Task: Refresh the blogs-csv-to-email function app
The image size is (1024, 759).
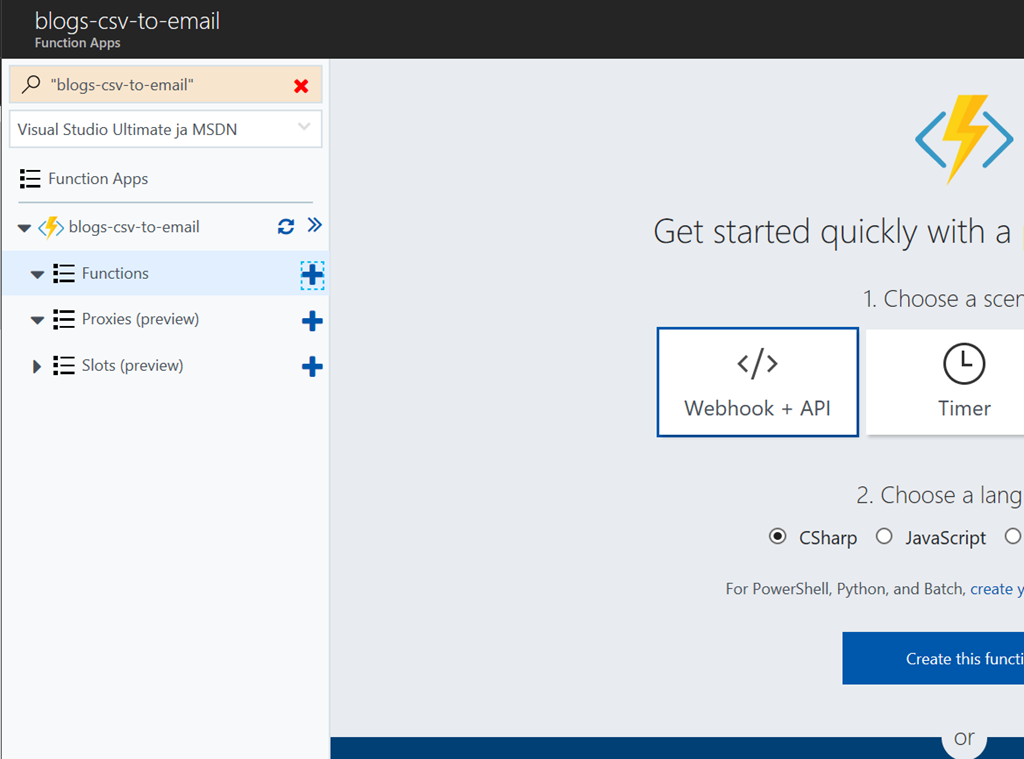Action: click(286, 227)
